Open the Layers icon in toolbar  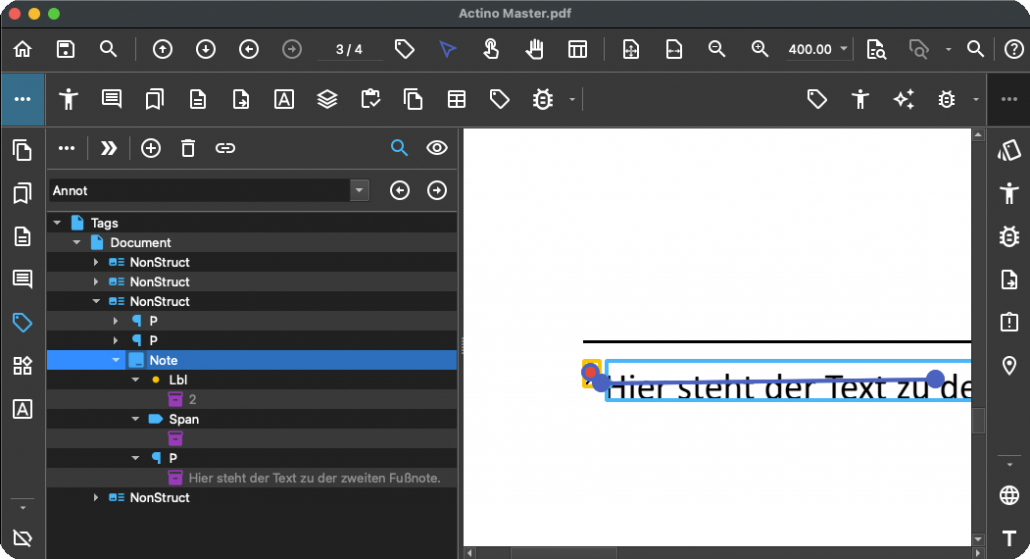[327, 99]
